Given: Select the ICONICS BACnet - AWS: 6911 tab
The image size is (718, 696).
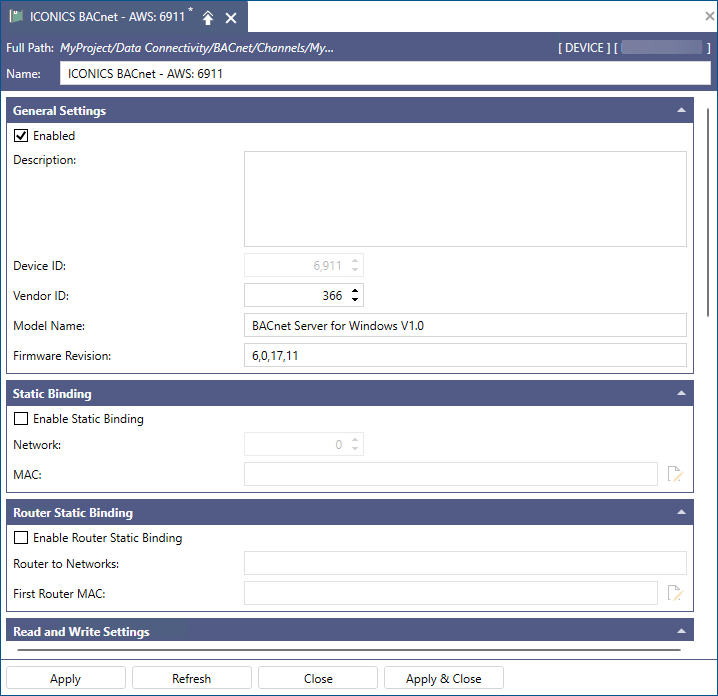Looking at the screenshot, I should 107,17.
